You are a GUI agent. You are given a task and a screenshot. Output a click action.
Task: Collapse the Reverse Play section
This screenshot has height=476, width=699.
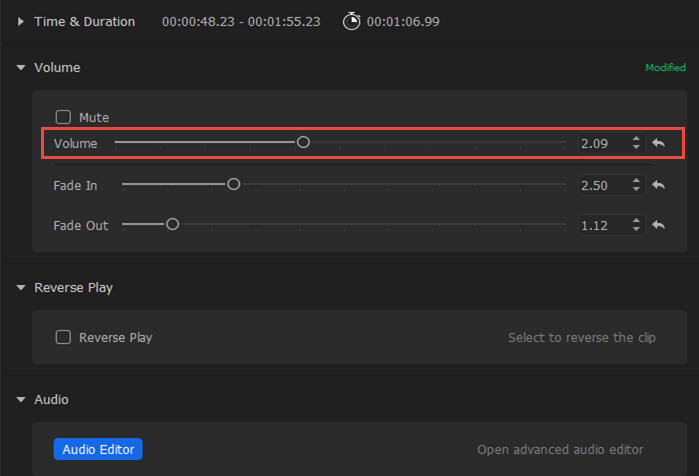pos(21,288)
